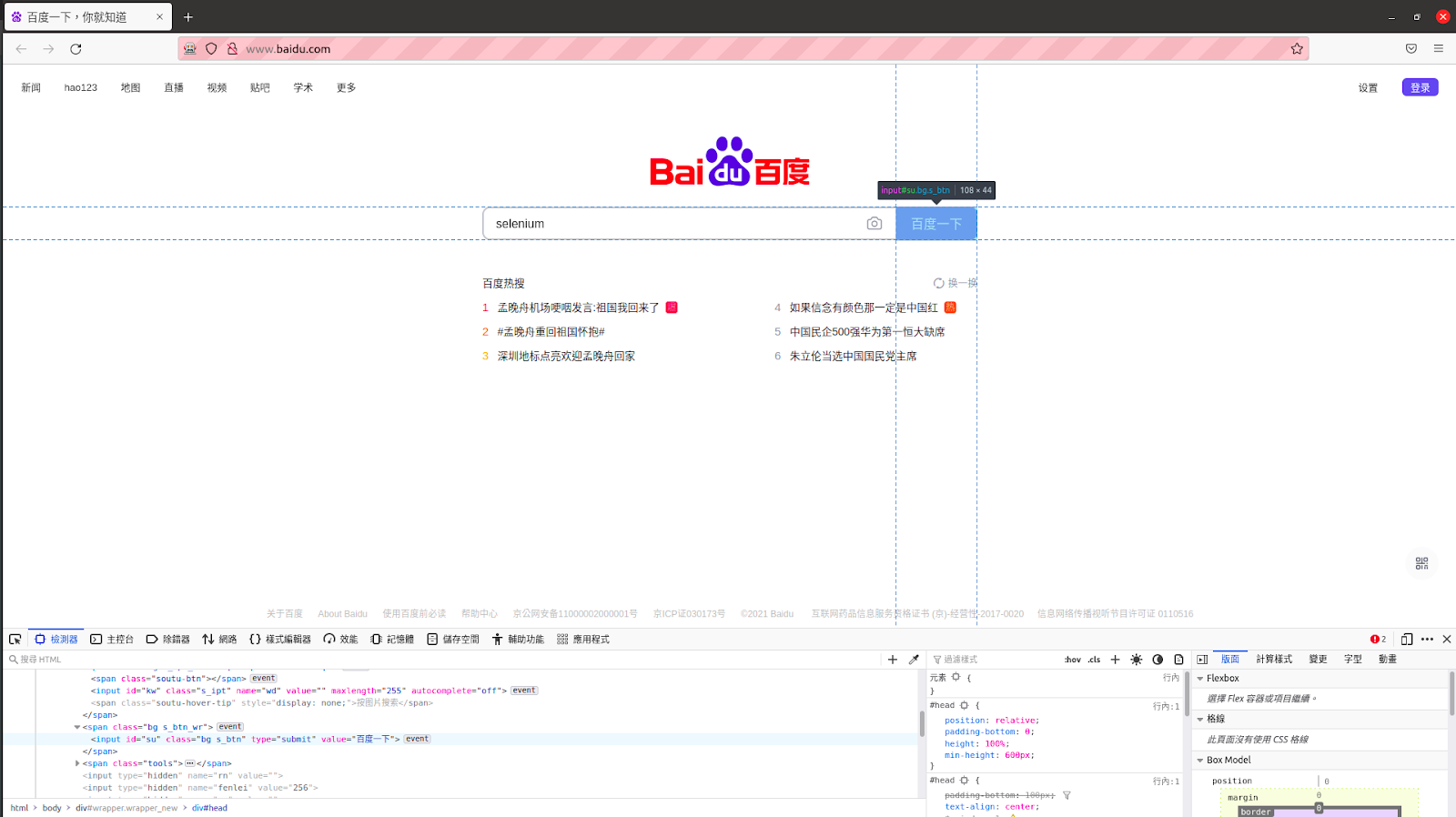This screenshot has height=817, width=1456.
Task: Open the 设置 settings menu
Action: 1369,88
